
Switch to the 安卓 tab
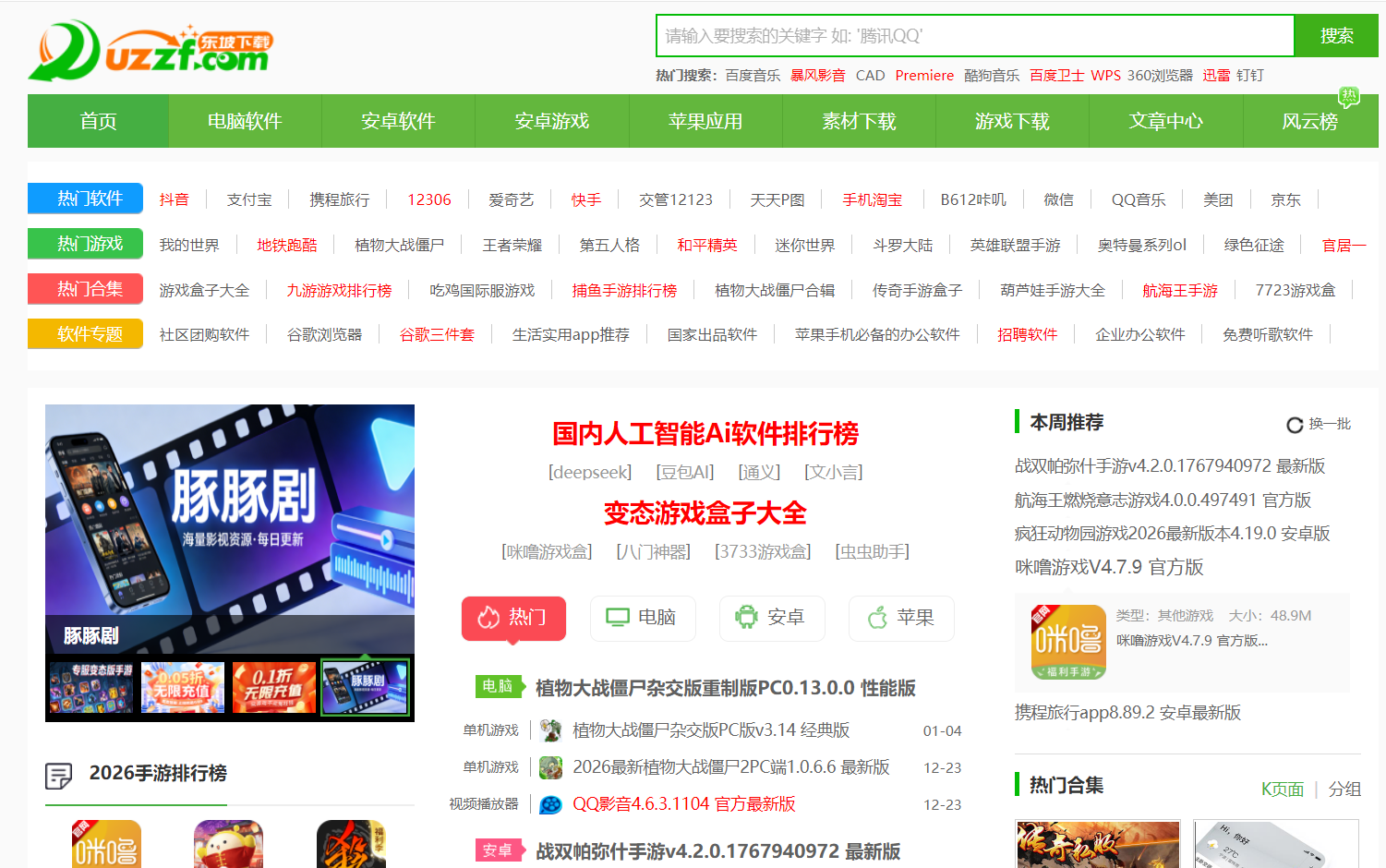[772, 618]
